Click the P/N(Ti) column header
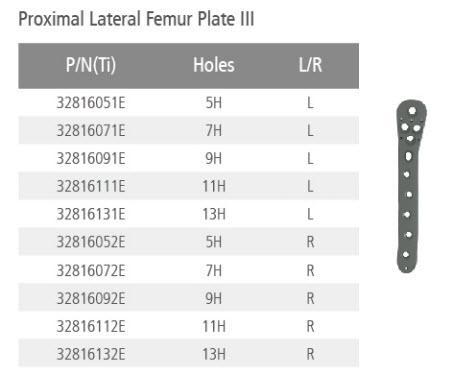Screen dimensions: 456x388 [x=91, y=65]
